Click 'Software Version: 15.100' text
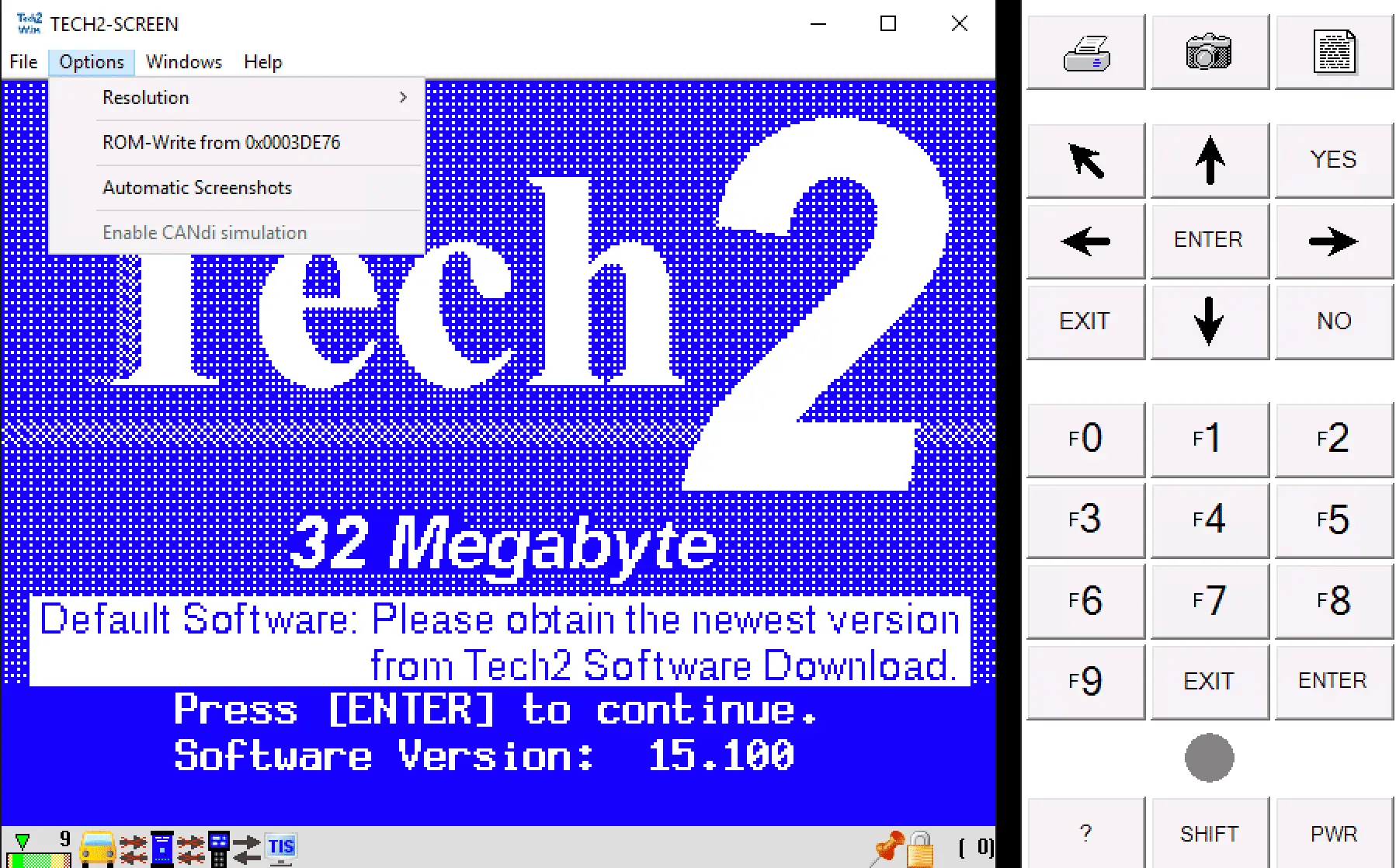This screenshot has width=1396, height=868. pos(484,755)
